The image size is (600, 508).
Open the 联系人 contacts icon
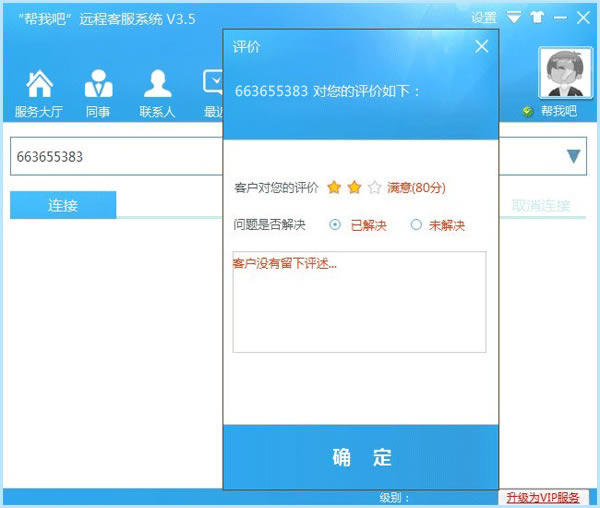point(157,93)
